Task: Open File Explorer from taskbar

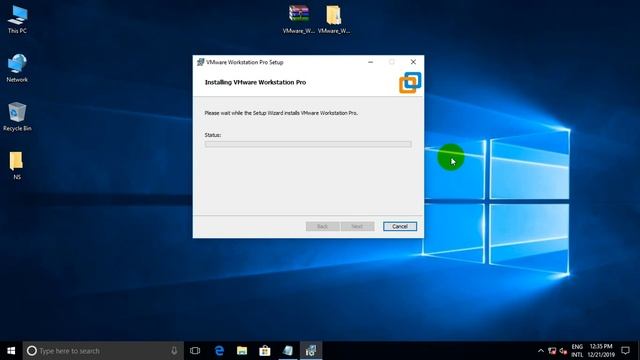Action: point(242,351)
